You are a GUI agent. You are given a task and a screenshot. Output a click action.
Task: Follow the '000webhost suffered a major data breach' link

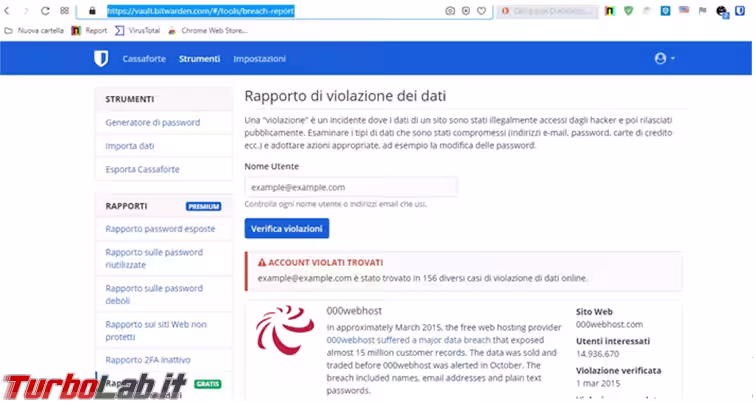(x=408, y=340)
